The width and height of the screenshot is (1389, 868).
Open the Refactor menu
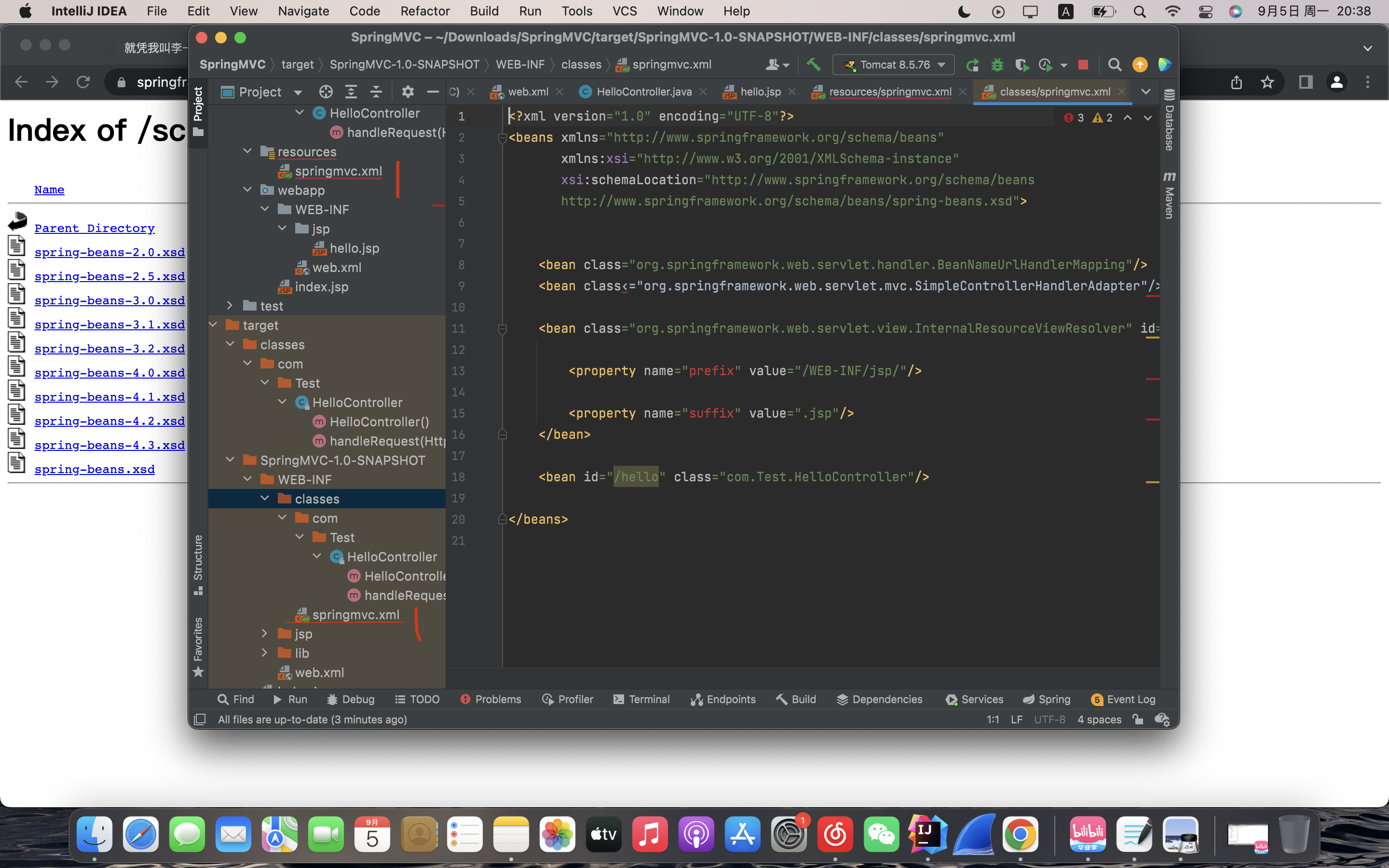click(x=425, y=11)
